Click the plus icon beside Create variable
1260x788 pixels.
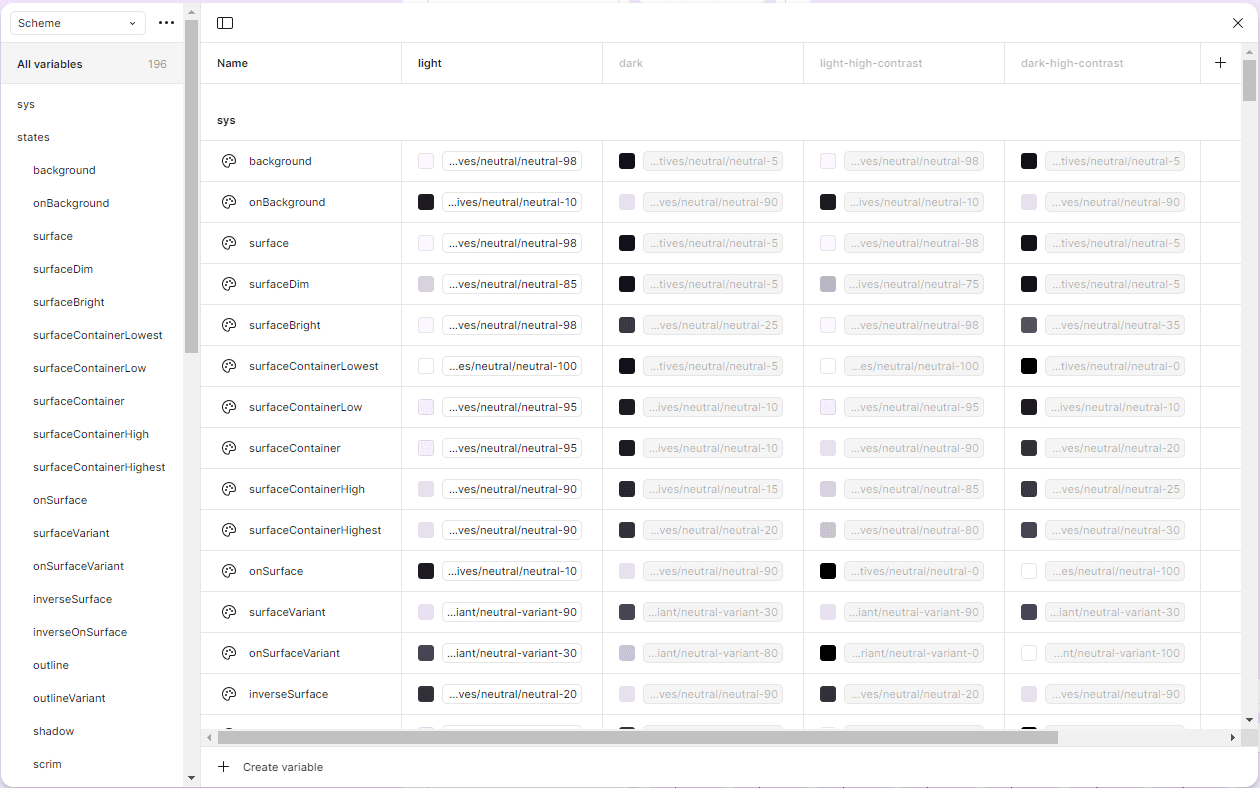coord(223,767)
